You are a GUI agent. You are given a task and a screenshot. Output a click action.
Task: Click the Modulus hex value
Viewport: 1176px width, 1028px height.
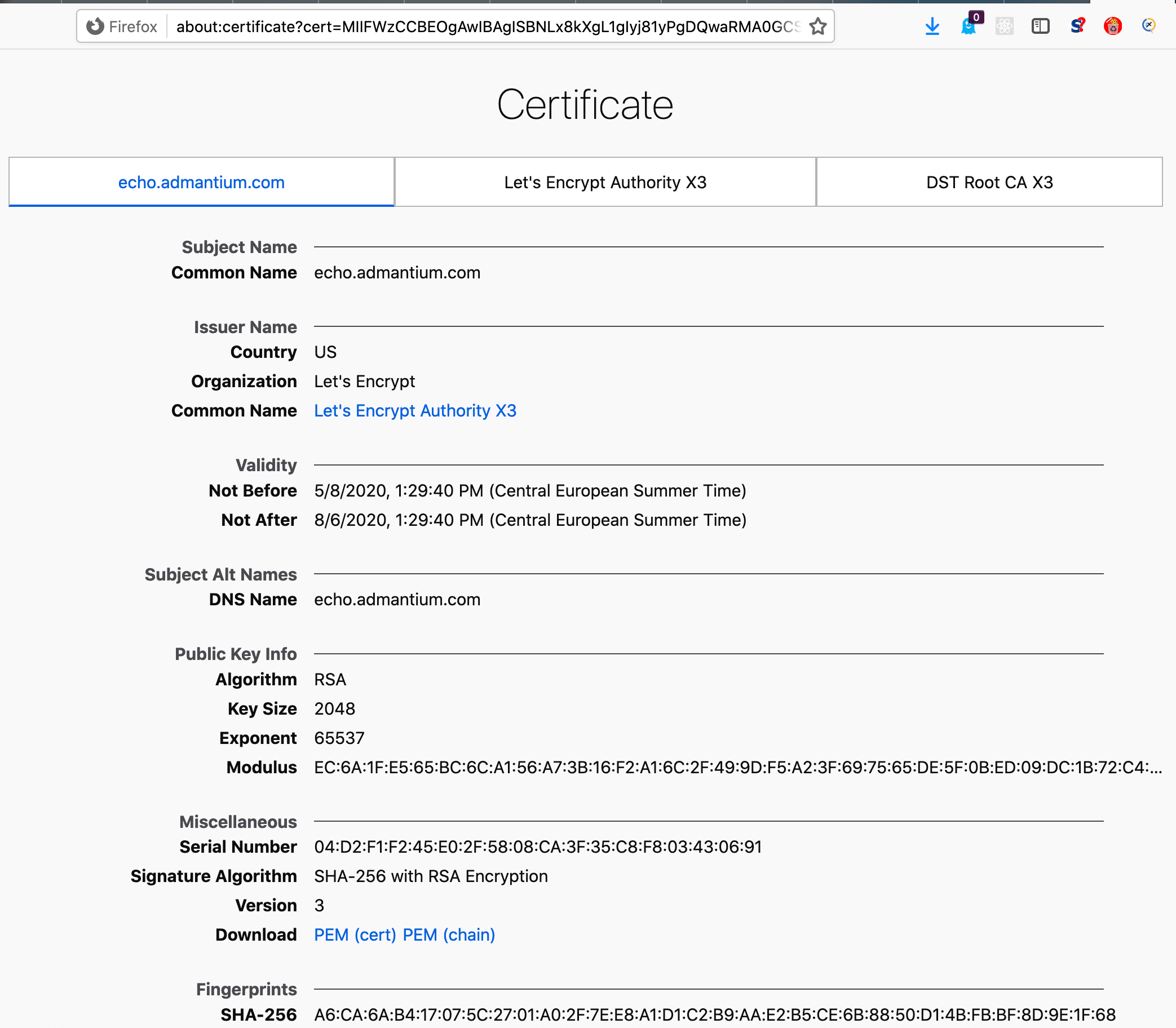pos(738,768)
